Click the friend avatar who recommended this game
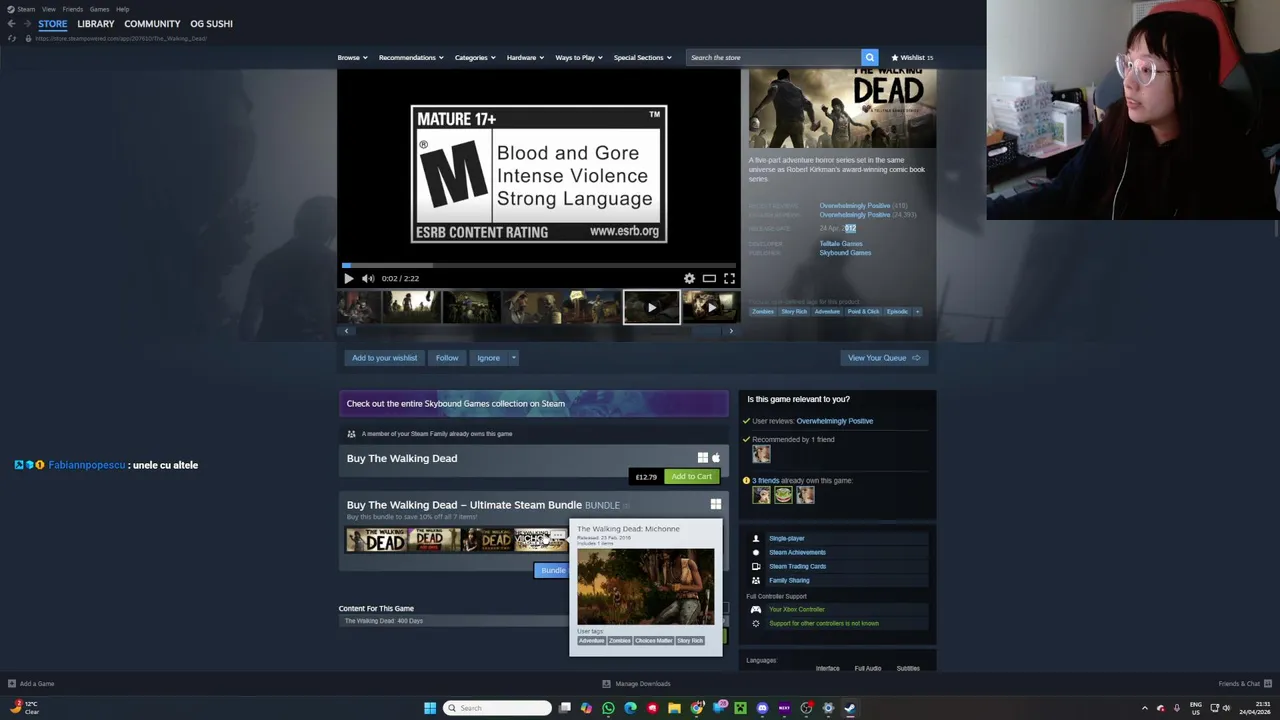The image size is (1280, 720). tap(761, 454)
